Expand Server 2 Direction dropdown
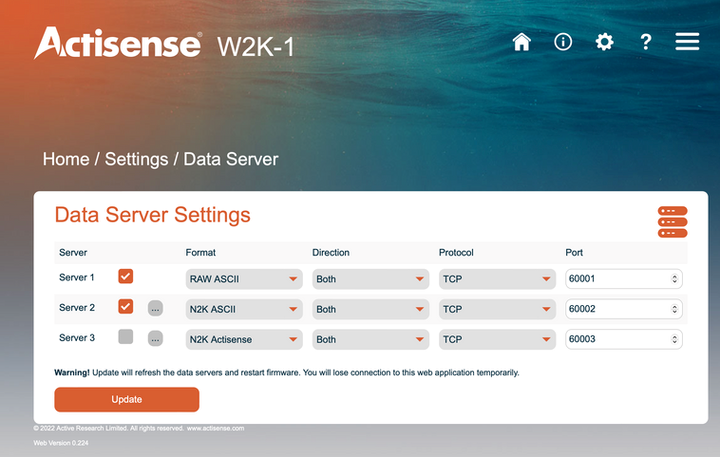This screenshot has height=457, width=720. point(371,309)
